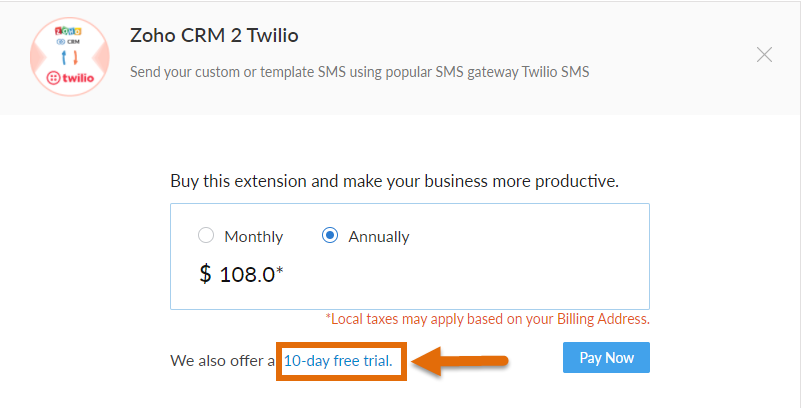Image resolution: width=802 pixels, height=408 pixels.
Task: Click the colorful Zoho logo in the badge
Action: coord(68,31)
